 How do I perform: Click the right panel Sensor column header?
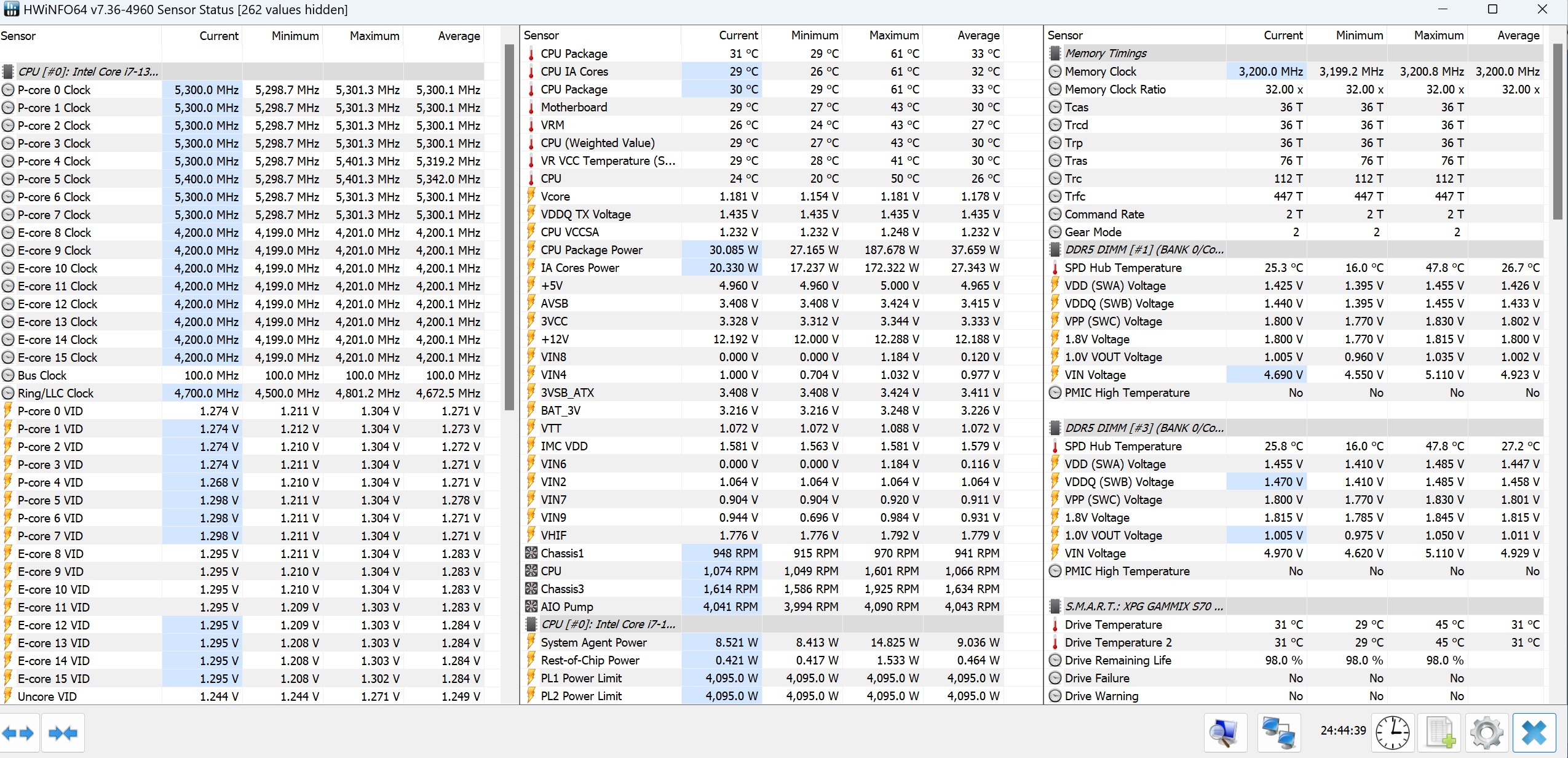(1136, 35)
